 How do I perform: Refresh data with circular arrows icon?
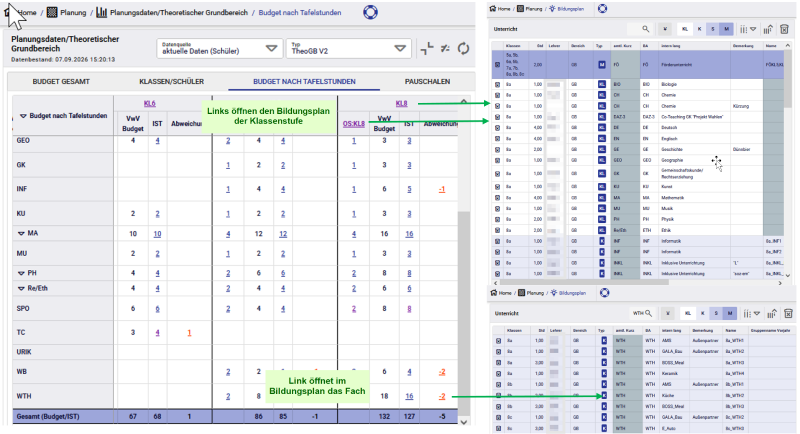point(463,48)
